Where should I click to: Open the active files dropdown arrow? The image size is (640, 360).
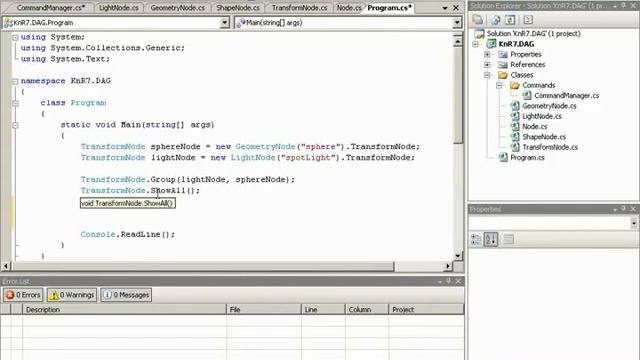tap(445, 8)
